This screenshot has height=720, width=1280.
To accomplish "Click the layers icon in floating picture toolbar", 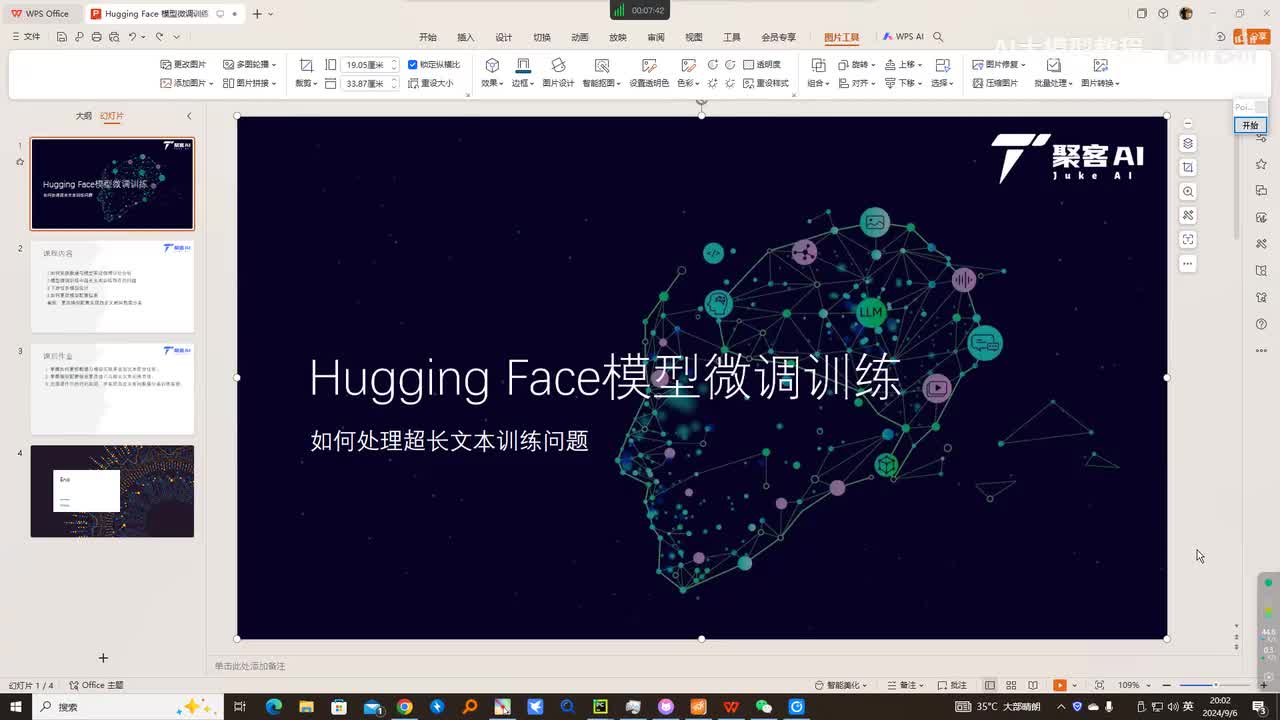I will pos(1188,143).
